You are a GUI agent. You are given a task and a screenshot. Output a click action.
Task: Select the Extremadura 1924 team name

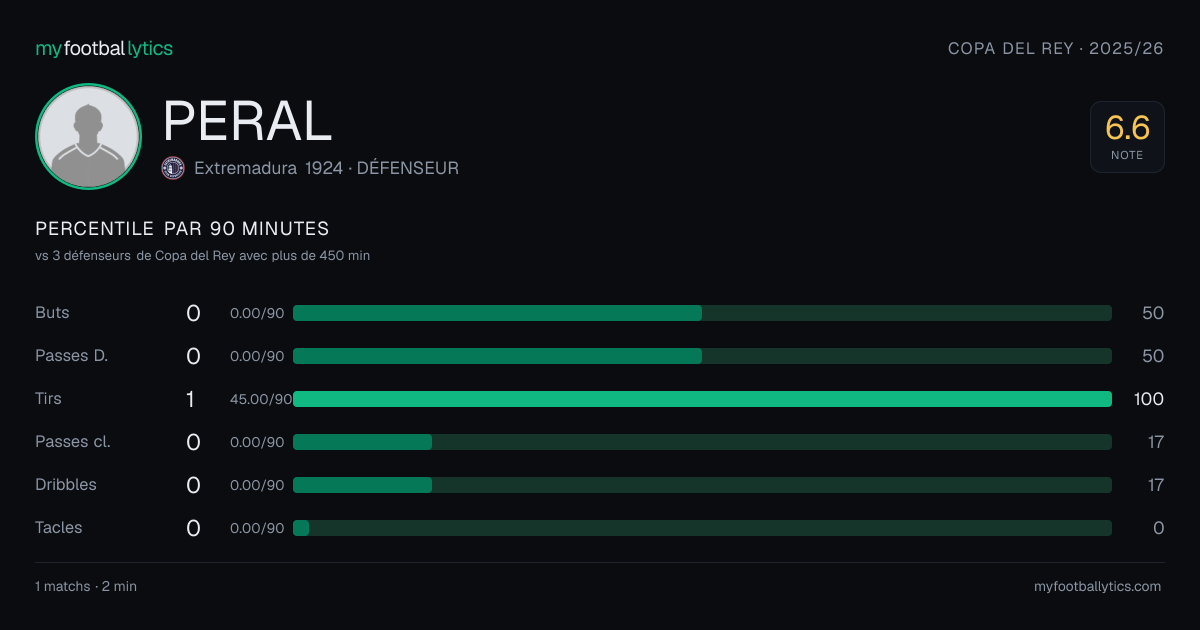268,168
